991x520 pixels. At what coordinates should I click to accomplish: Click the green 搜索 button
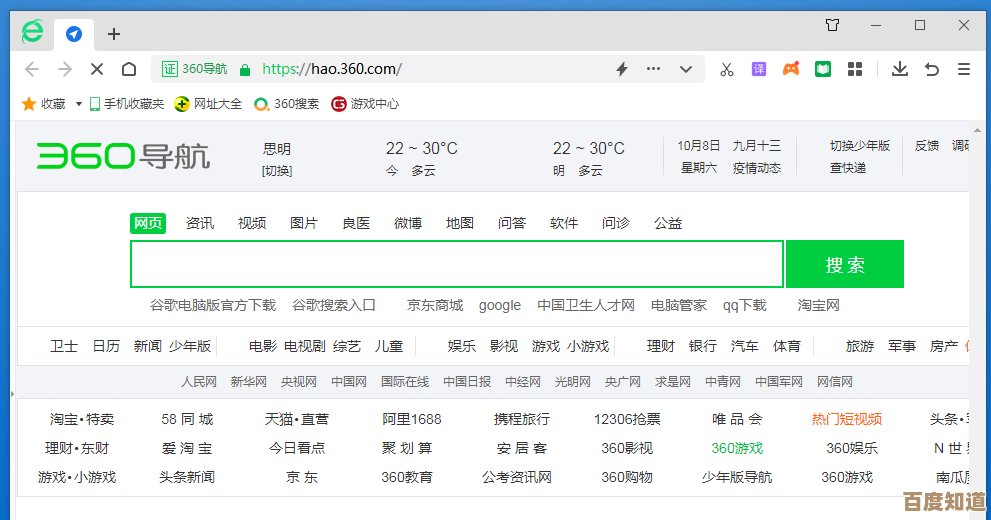pyautogui.click(x=845, y=265)
